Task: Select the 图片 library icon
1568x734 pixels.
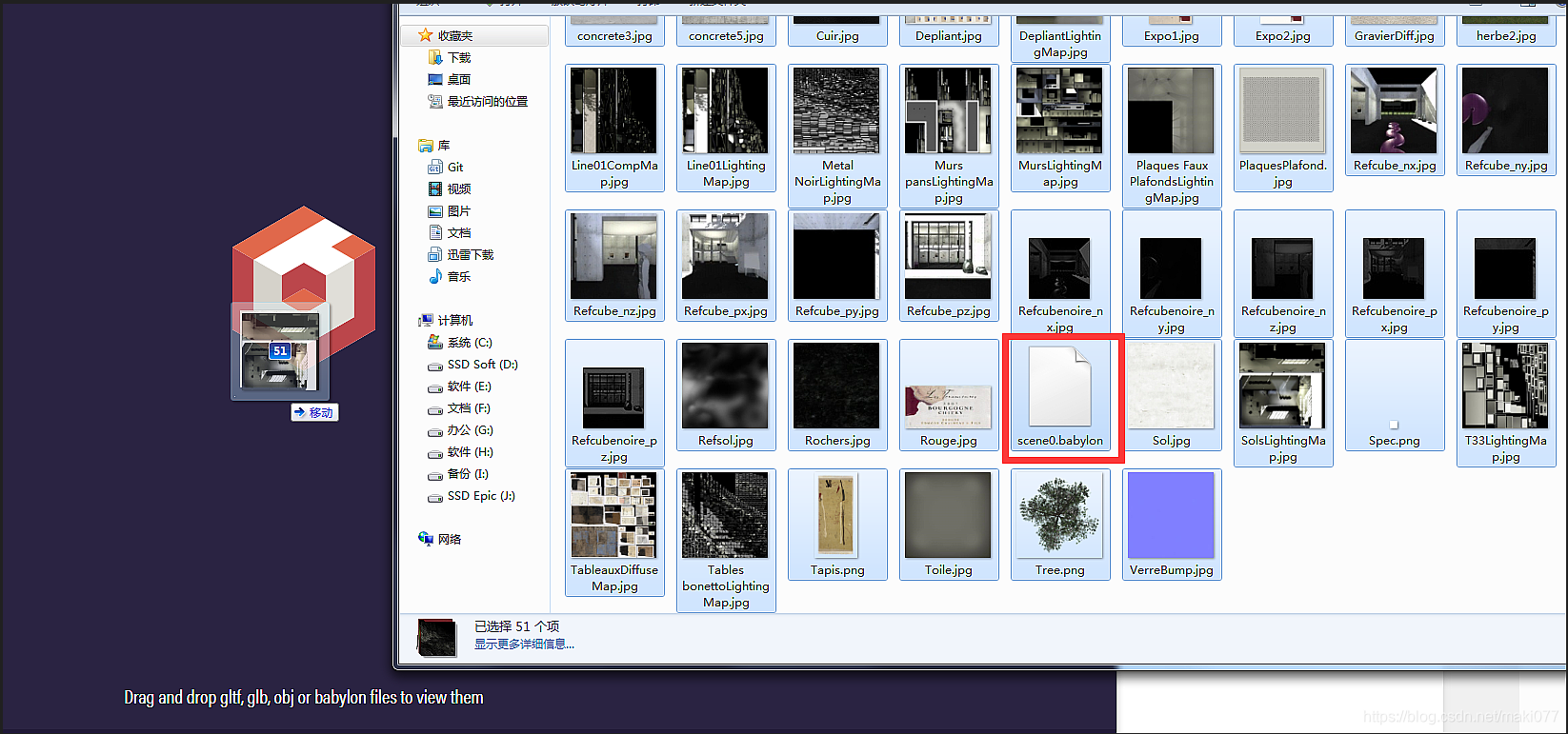Action: tap(435, 211)
